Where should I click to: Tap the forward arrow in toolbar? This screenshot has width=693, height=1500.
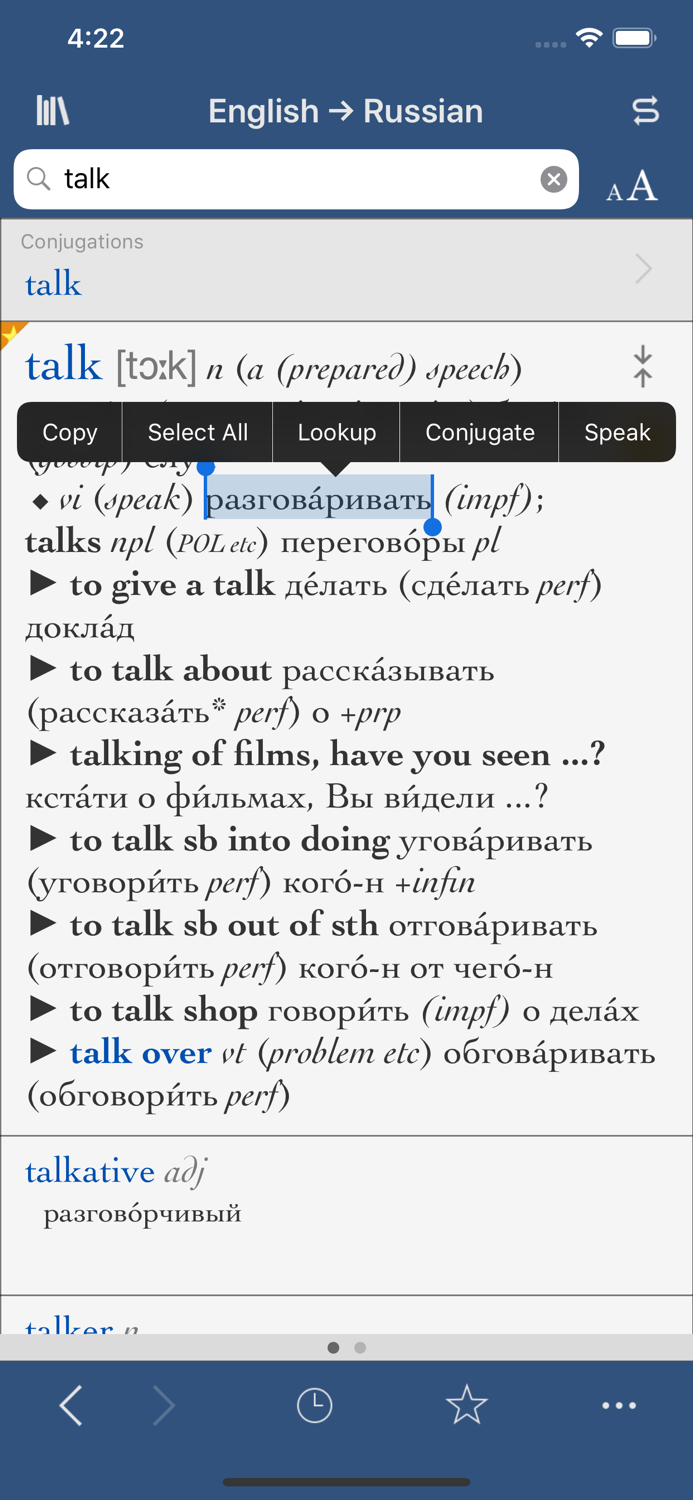tap(164, 1406)
